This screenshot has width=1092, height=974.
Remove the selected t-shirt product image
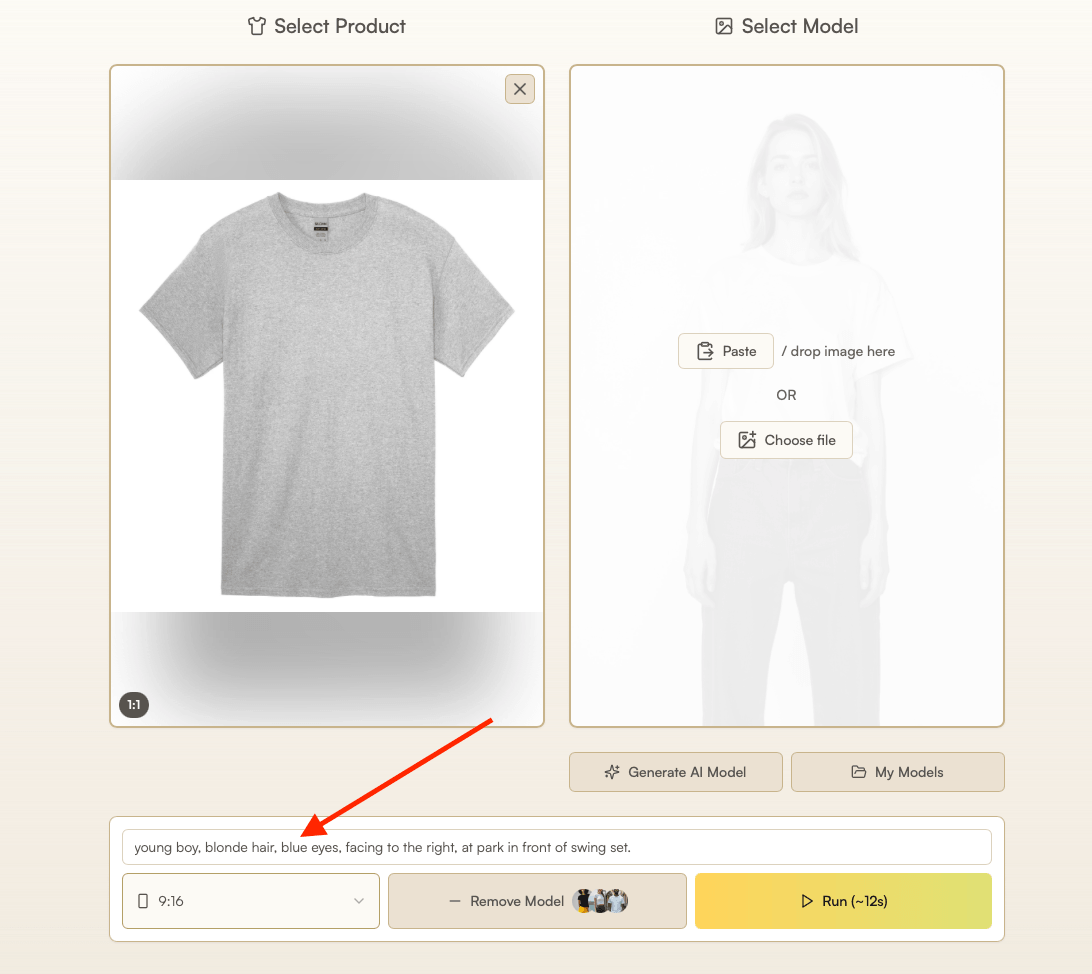point(519,89)
